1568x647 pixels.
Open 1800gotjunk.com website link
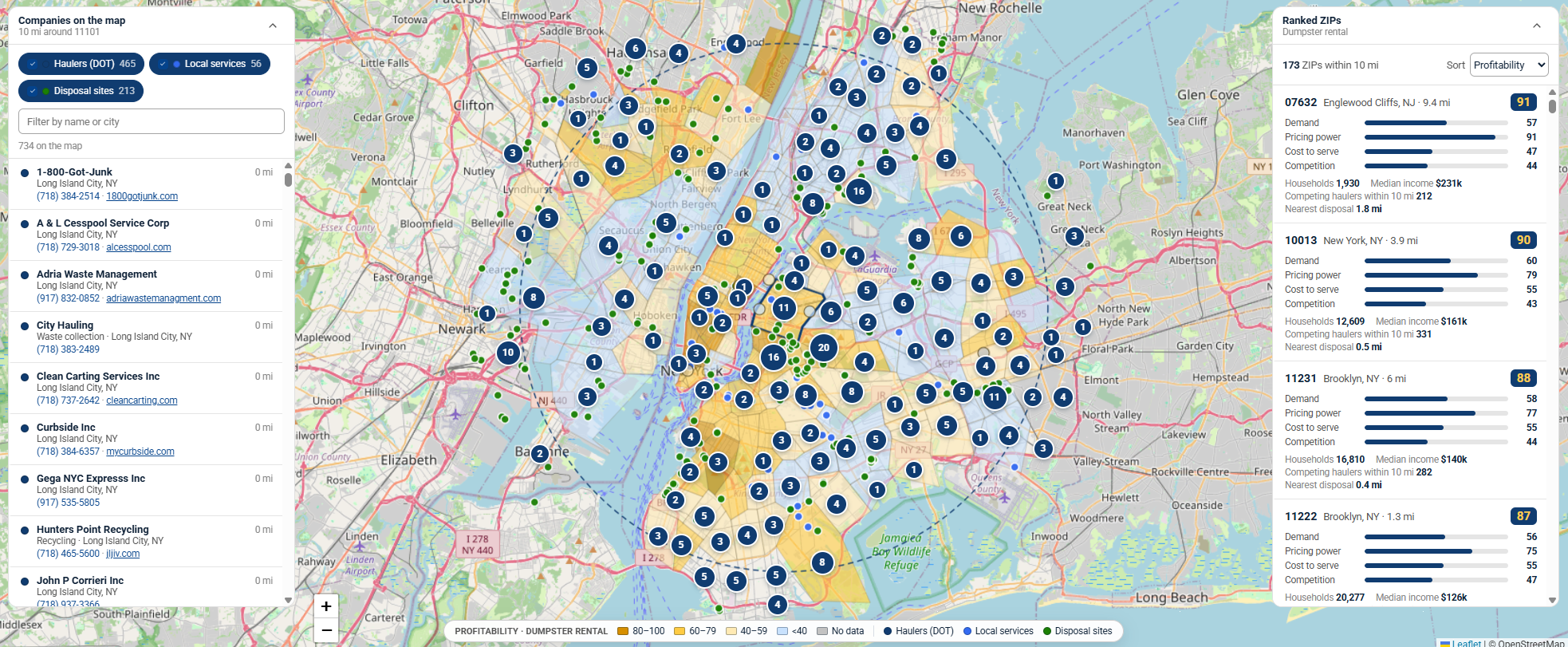point(142,196)
